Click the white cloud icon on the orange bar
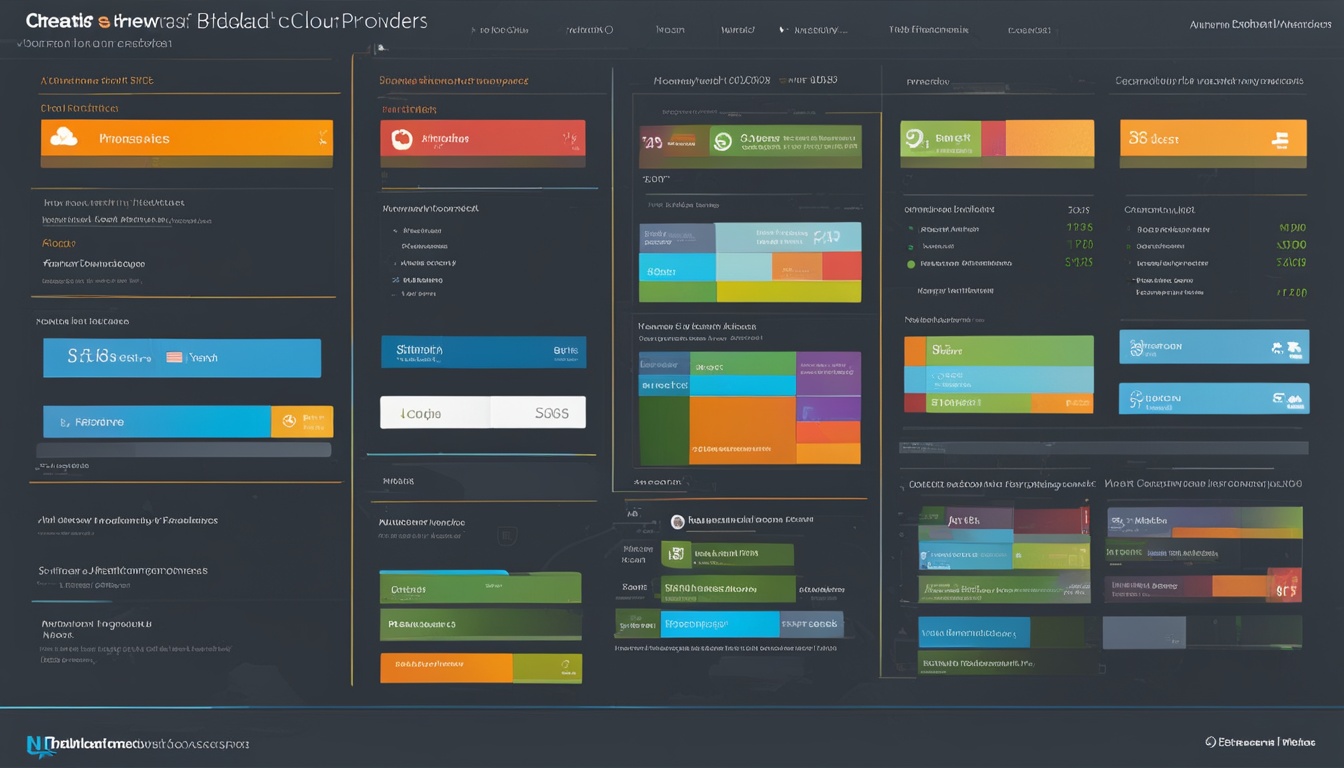Screen dimensions: 1344x768 click(x=63, y=137)
